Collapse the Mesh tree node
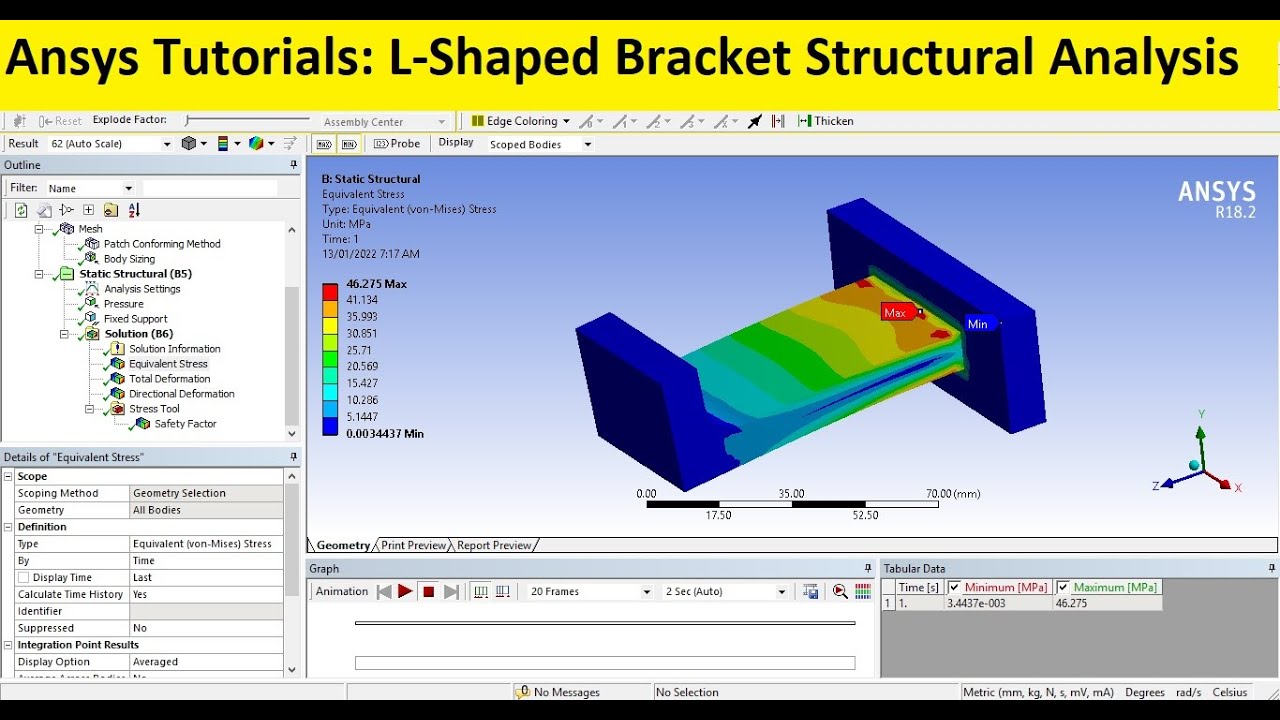Screen dimensions: 1280x720 click(x=39, y=229)
